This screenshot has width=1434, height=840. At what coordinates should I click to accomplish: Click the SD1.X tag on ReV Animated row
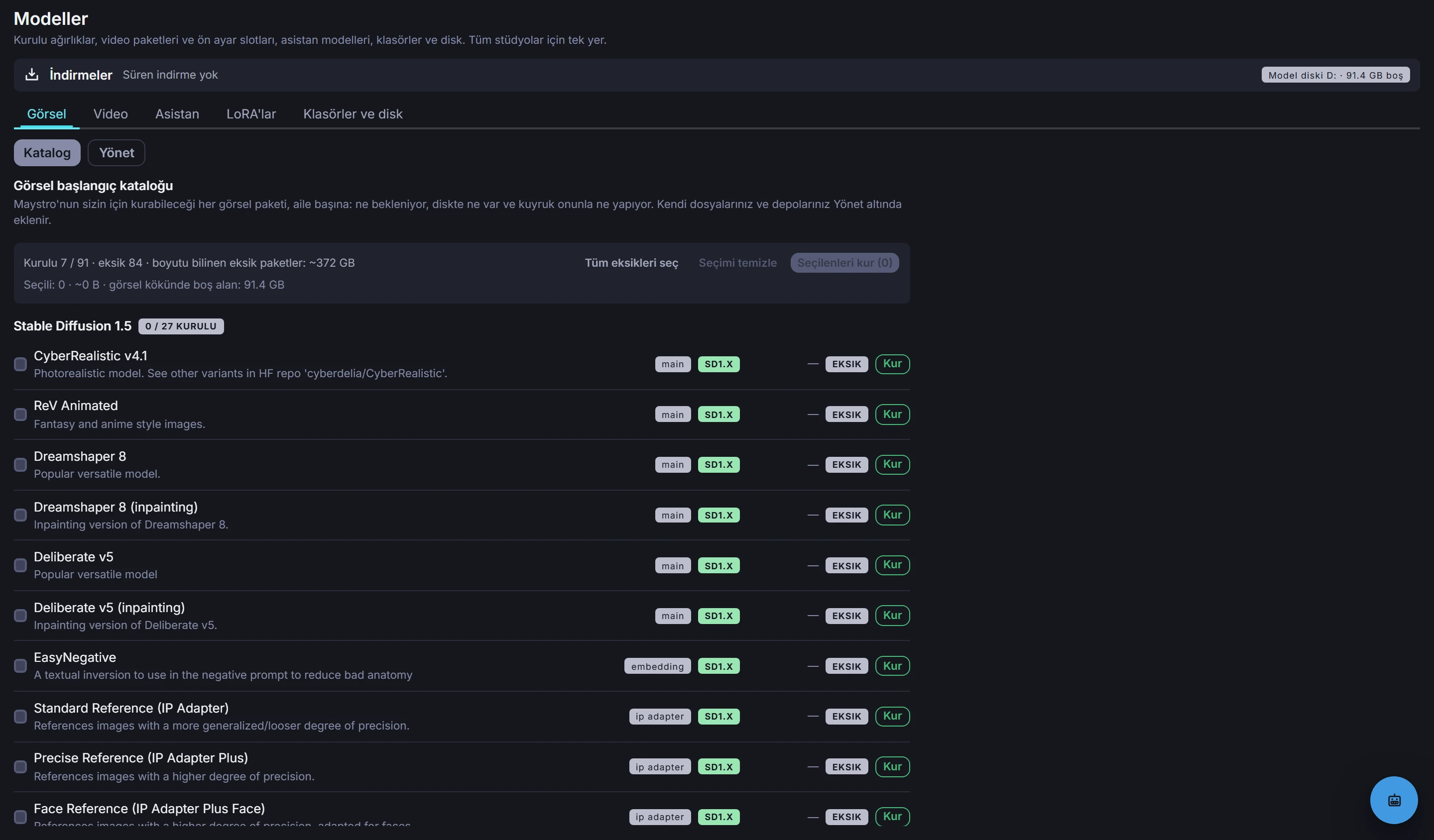click(x=718, y=415)
